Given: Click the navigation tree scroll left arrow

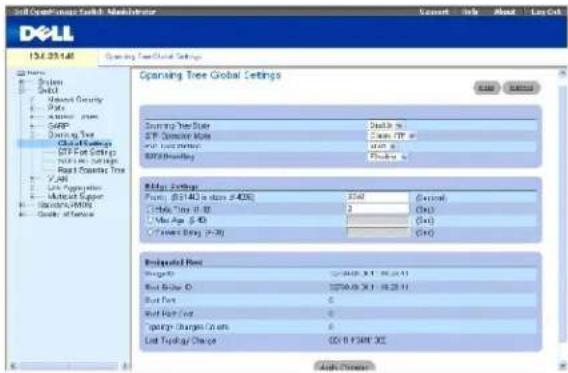Looking at the screenshot, I should tap(13, 366).
